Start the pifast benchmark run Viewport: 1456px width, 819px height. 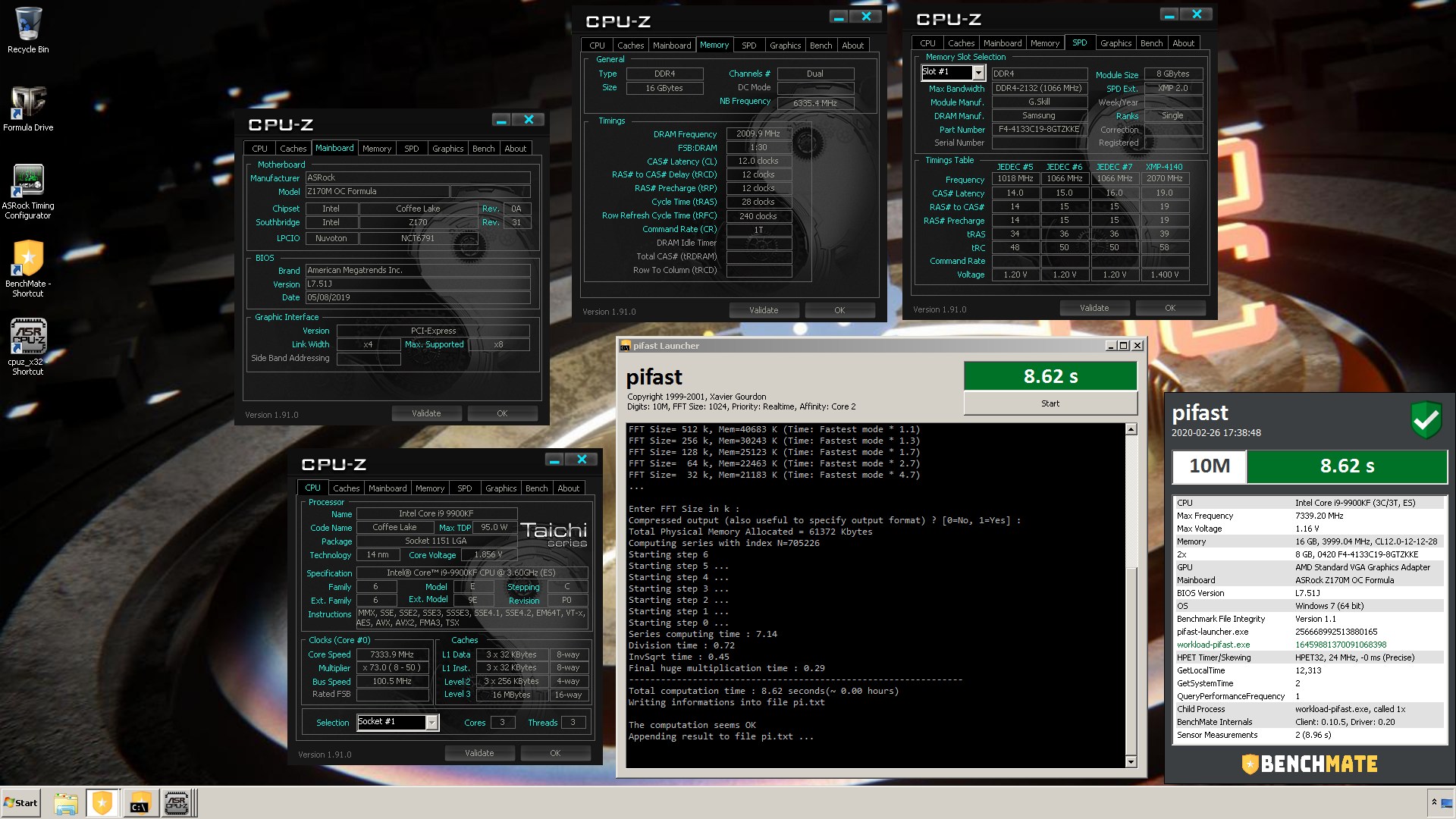pyautogui.click(x=1050, y=403)
